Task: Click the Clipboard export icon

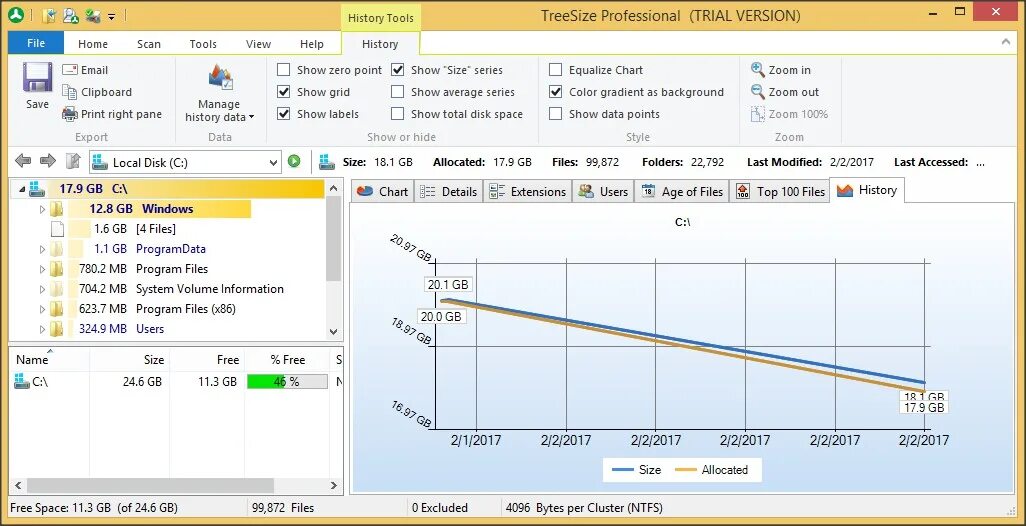Action: coord(70,92)
